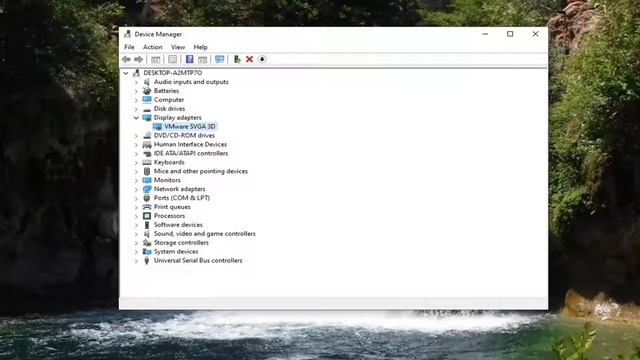This screenshot has height=360, width=640.
Task: Select the 'Storage controllers' label
Action: [181, 243]
